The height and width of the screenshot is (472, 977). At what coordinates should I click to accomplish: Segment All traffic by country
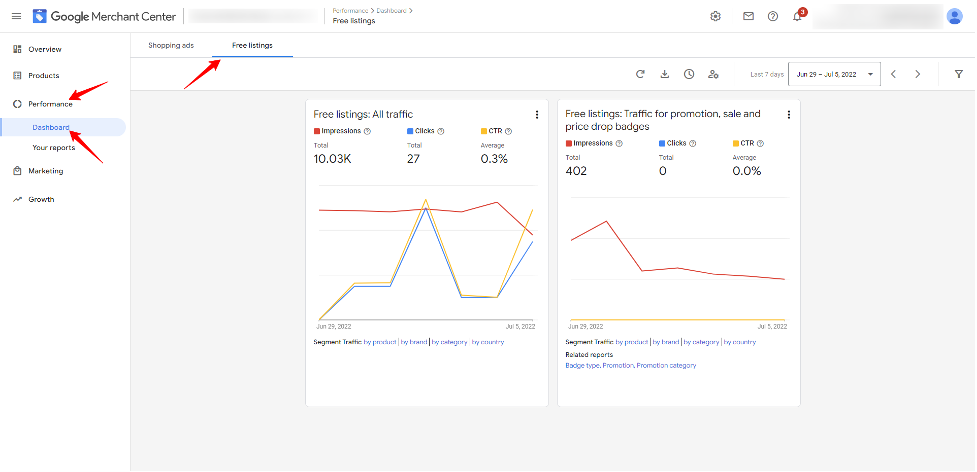point(488,342)
